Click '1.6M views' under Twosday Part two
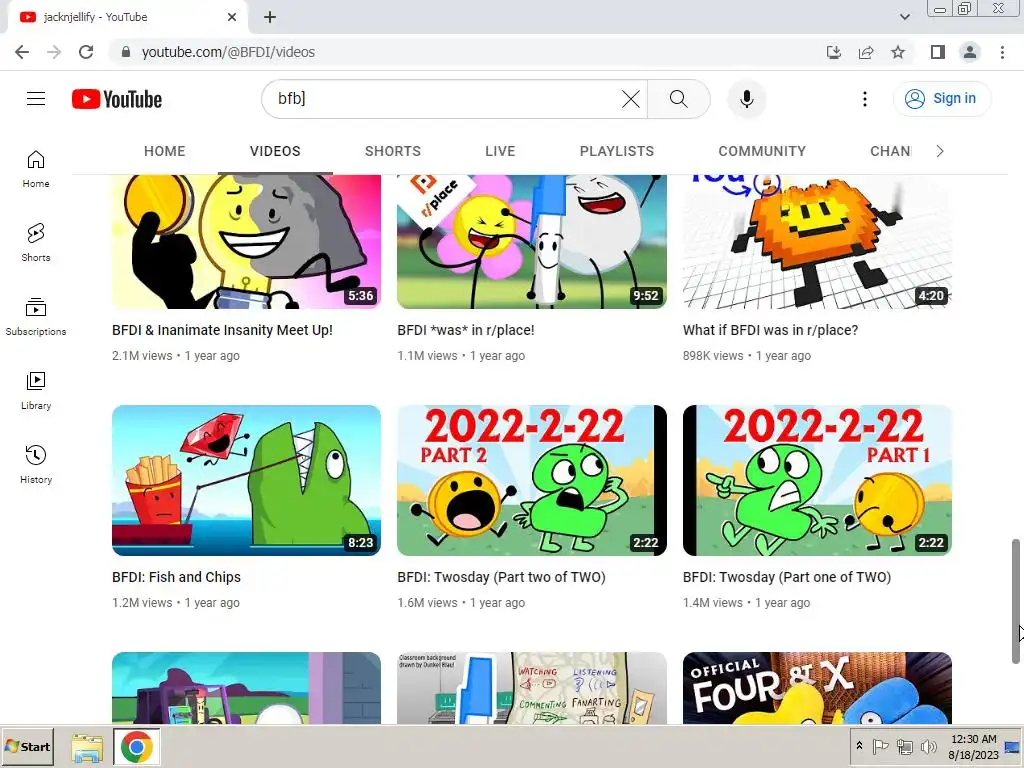The image size is (1024, 768). (x=427, y=603)
